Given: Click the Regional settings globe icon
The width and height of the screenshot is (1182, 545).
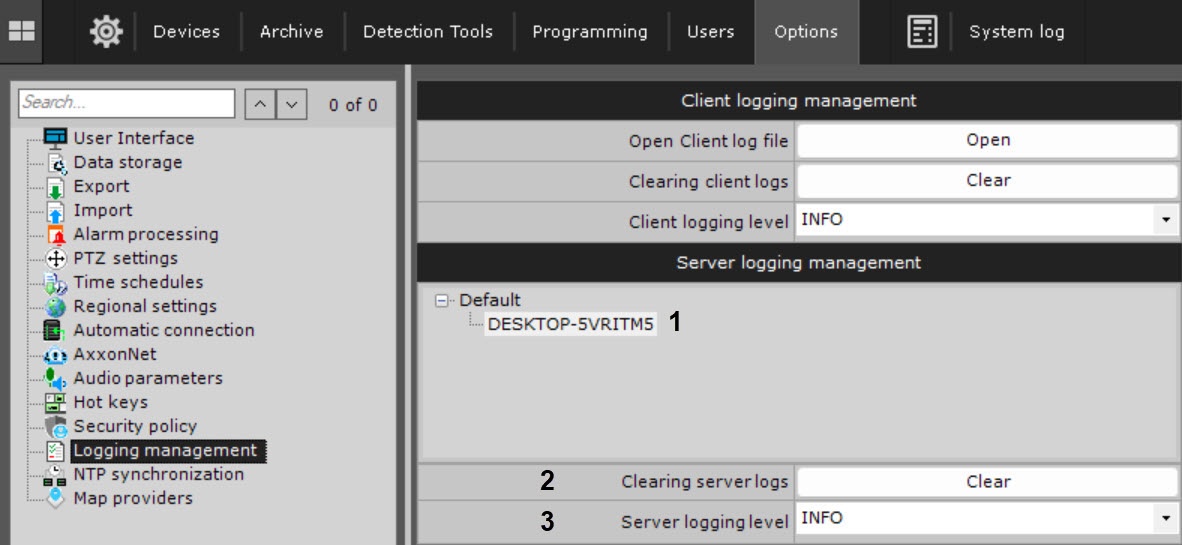Looking at the screenshot, I should [x=55, y=307].
